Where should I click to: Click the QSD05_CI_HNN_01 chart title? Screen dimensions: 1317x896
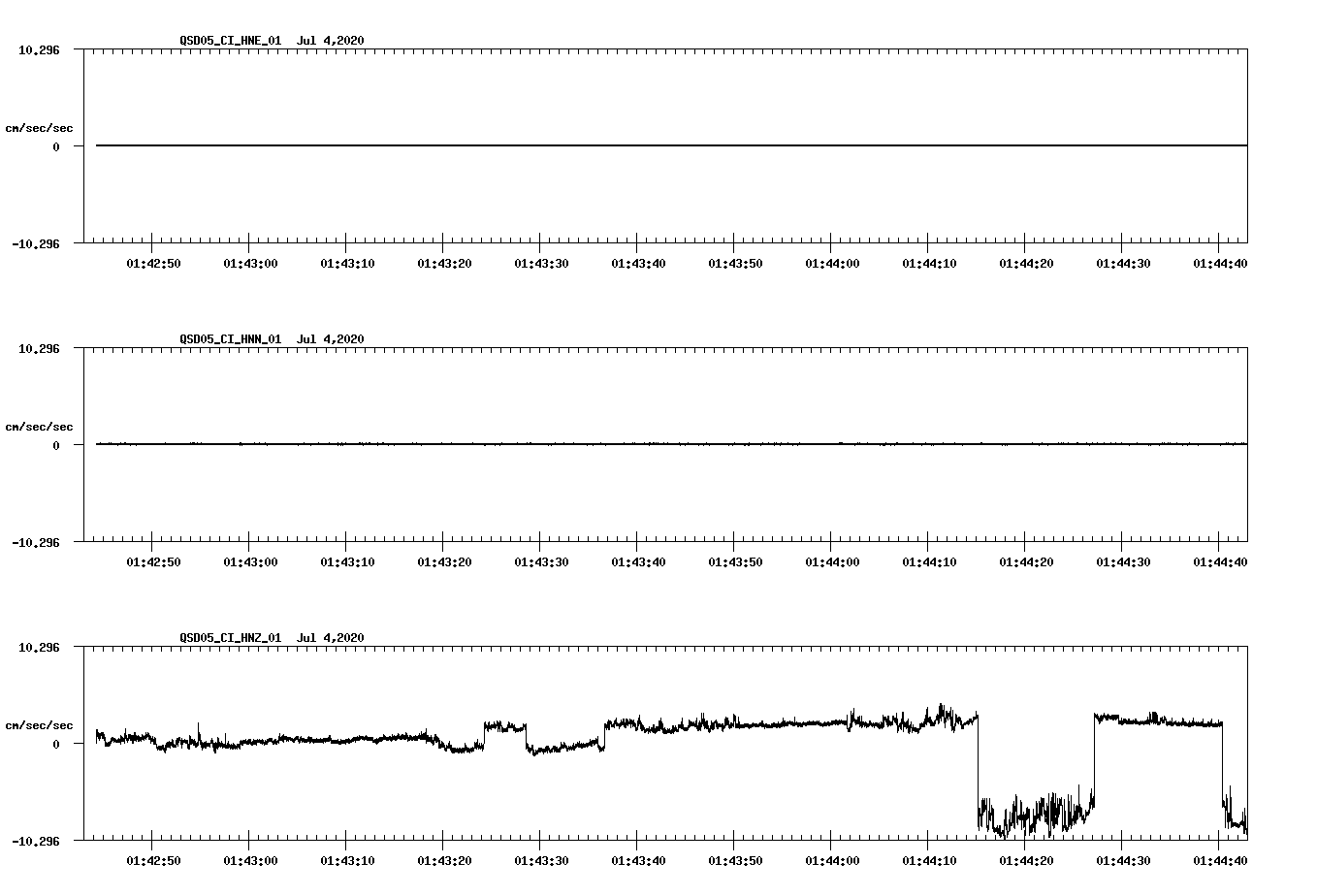pyautogui.click(x=272, y=339)
